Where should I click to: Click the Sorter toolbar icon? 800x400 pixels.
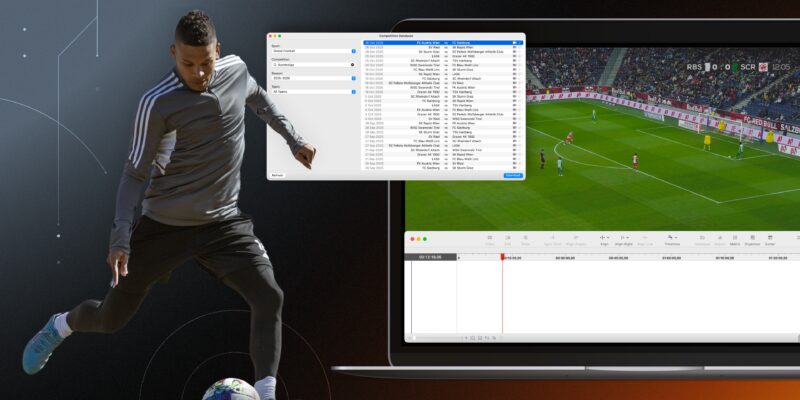click(770, 239)
